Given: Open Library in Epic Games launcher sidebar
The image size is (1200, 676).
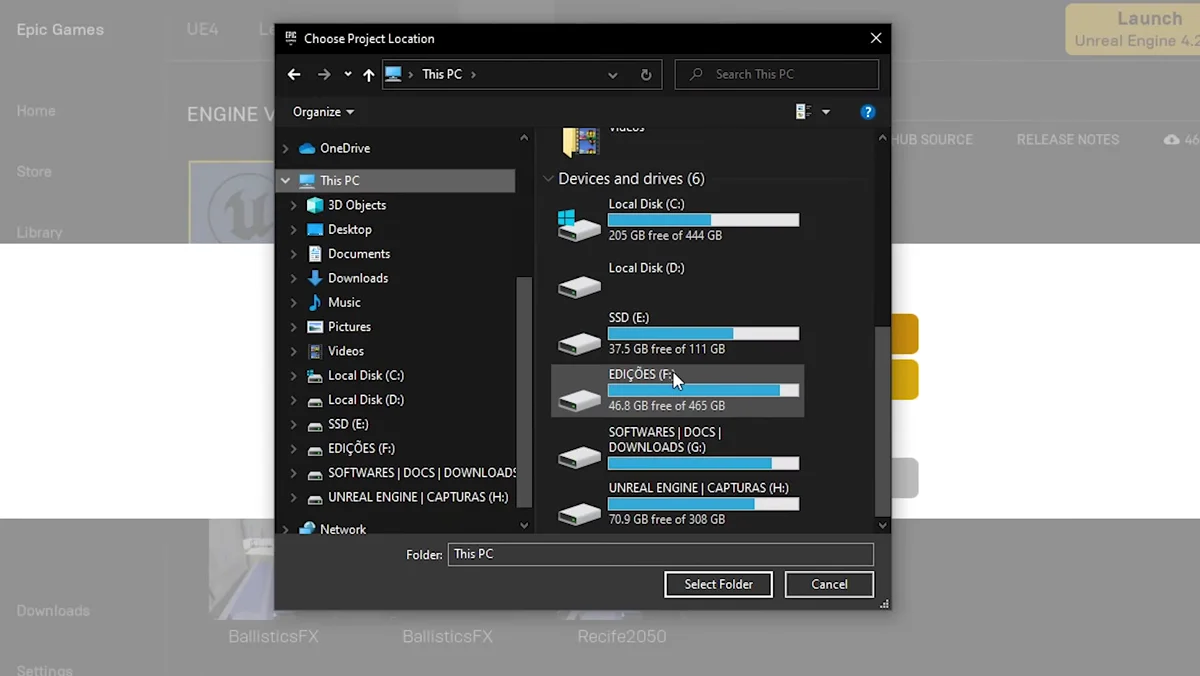Looking at the screenshot, I should pyautogui.click(x=39, y=232).
